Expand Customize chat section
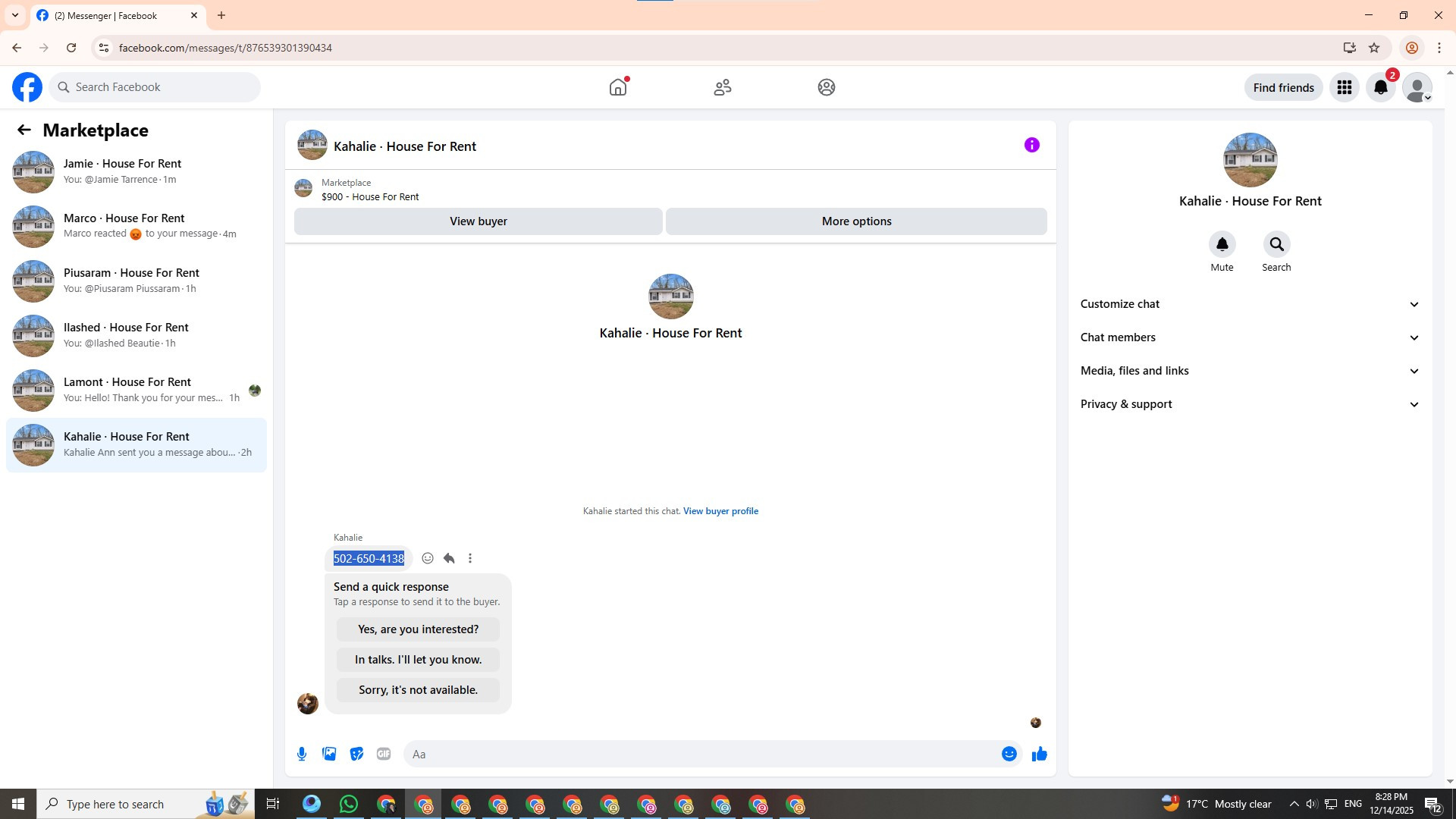The height and width of the screenshot is (819, 1456). 1250,304
